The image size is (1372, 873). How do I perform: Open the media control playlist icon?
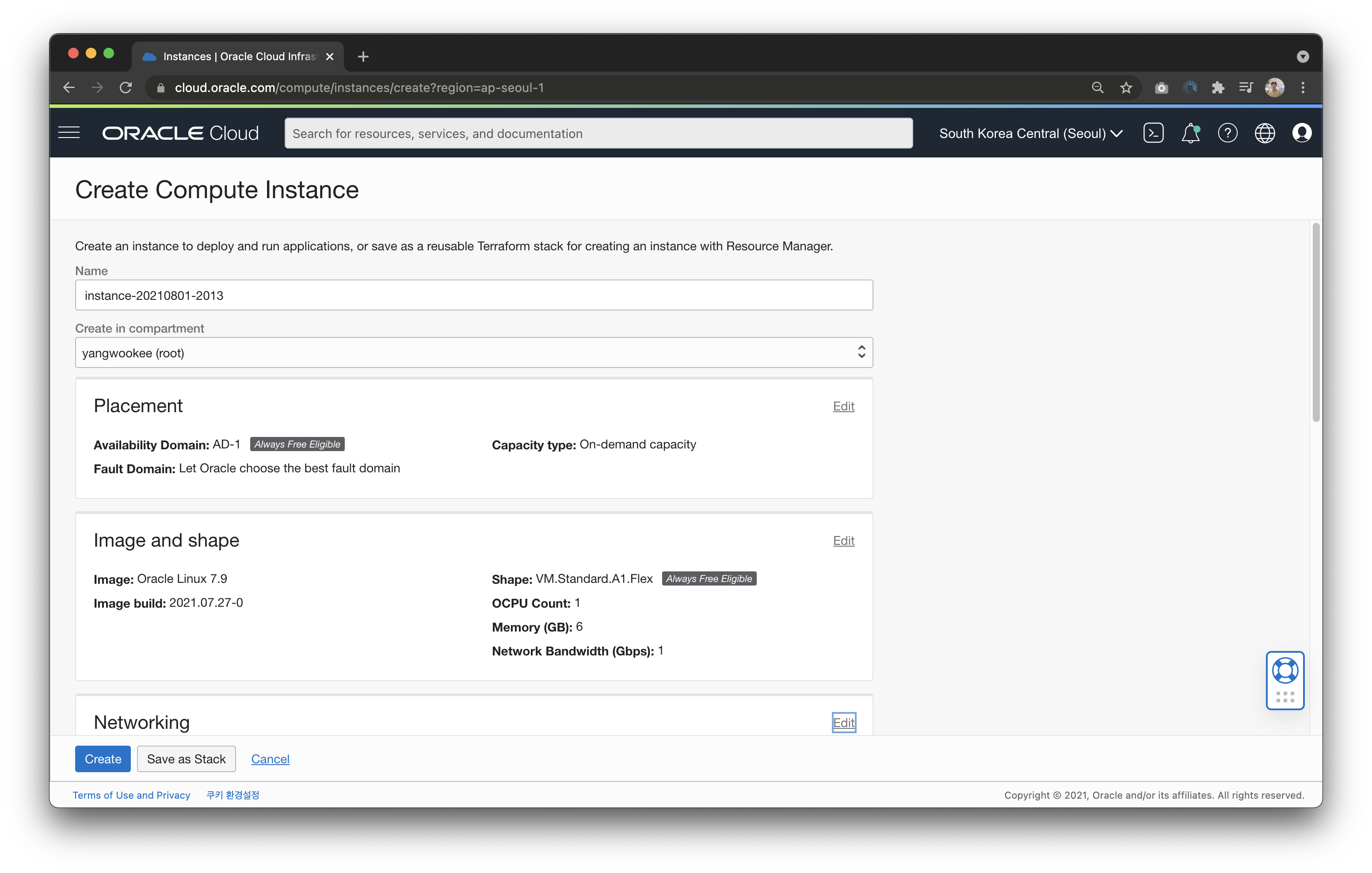pos(1246,87)
